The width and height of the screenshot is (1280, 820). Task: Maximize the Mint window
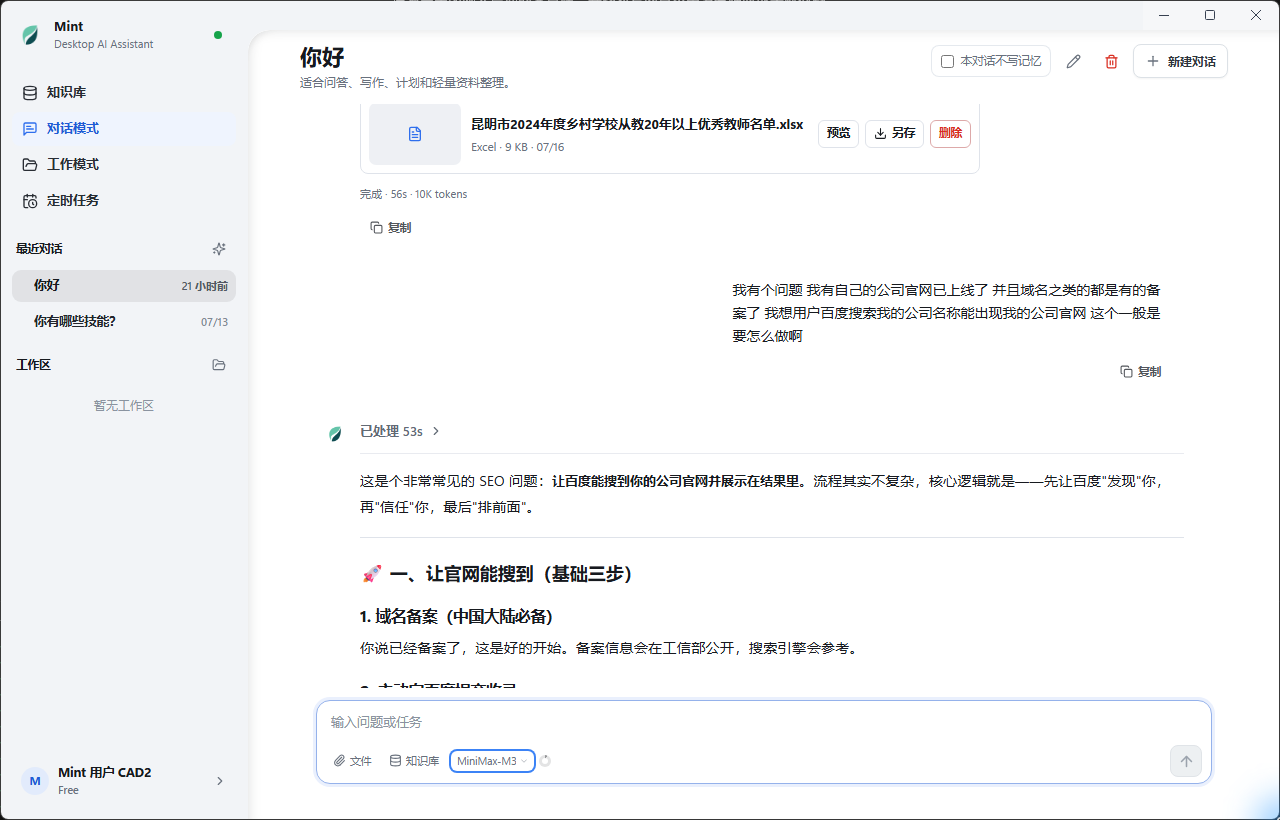(1210, 15)
